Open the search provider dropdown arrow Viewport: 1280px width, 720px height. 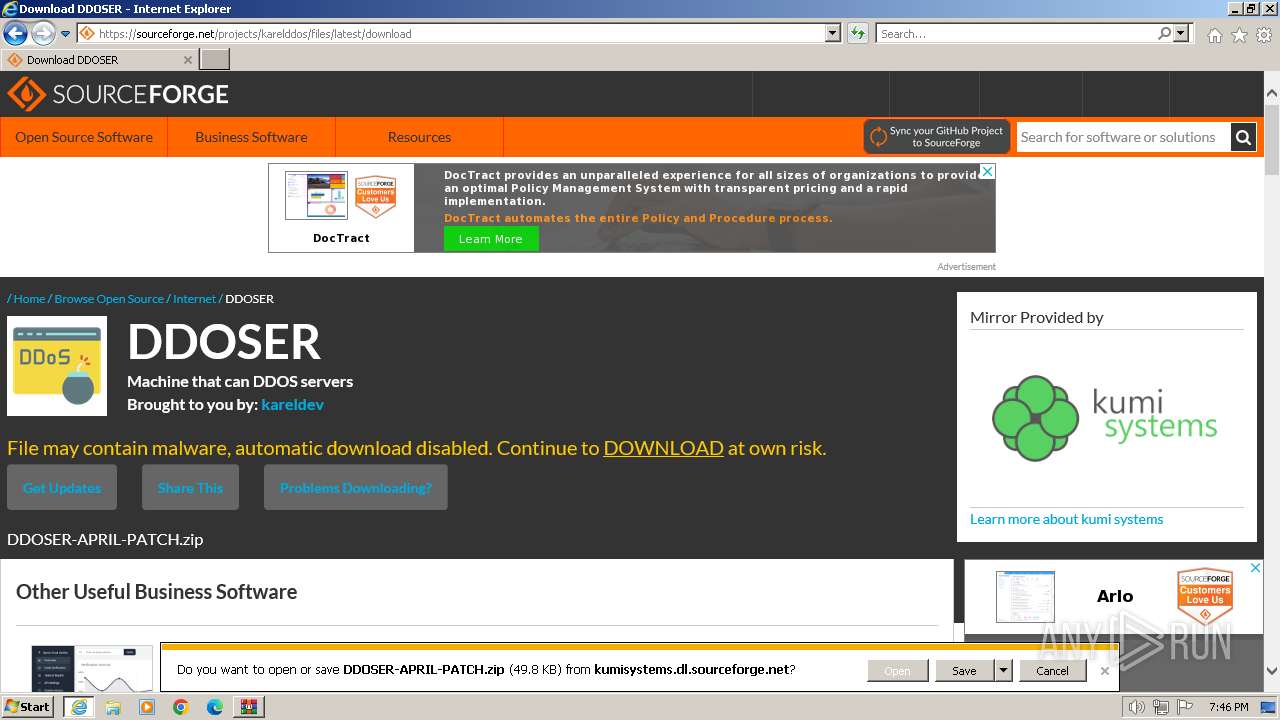coord(1181,33)
